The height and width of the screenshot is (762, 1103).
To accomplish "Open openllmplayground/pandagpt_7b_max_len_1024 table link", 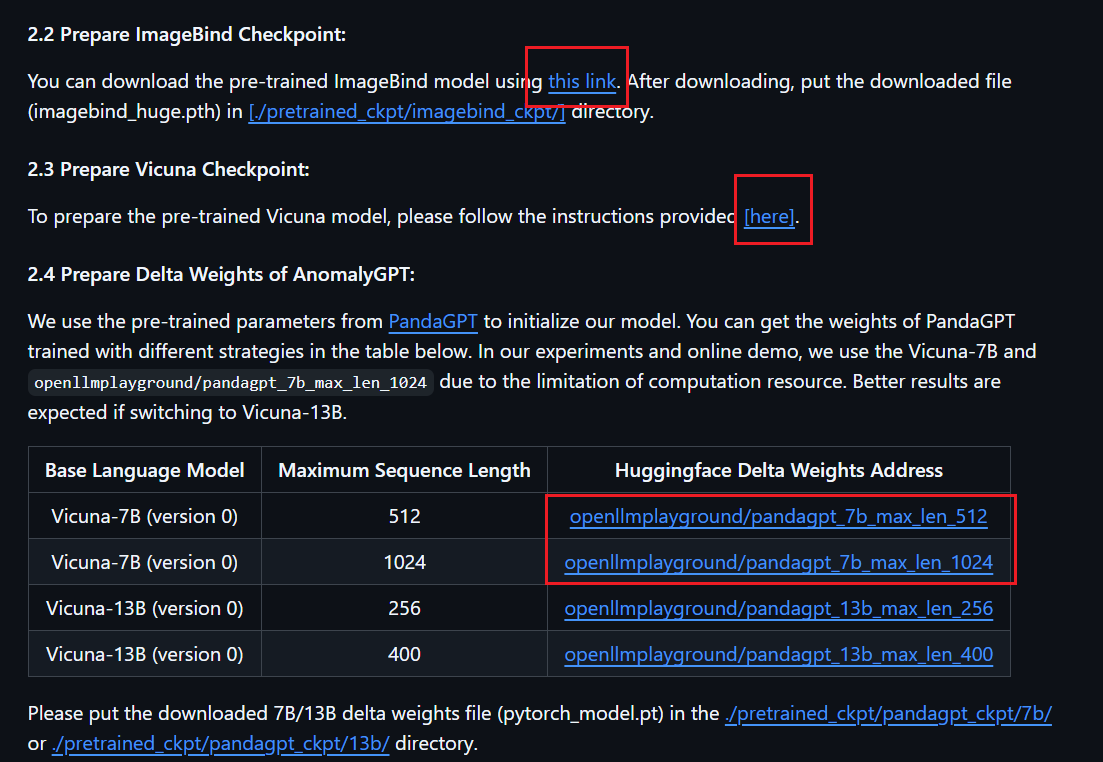I will (778, 563).
